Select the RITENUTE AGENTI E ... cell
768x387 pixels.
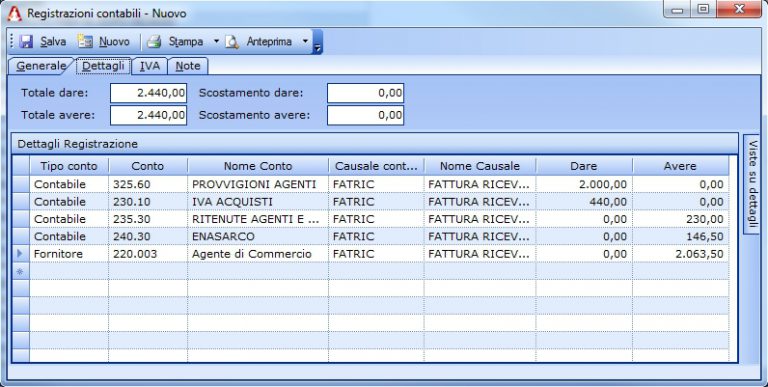pos(258,219)
